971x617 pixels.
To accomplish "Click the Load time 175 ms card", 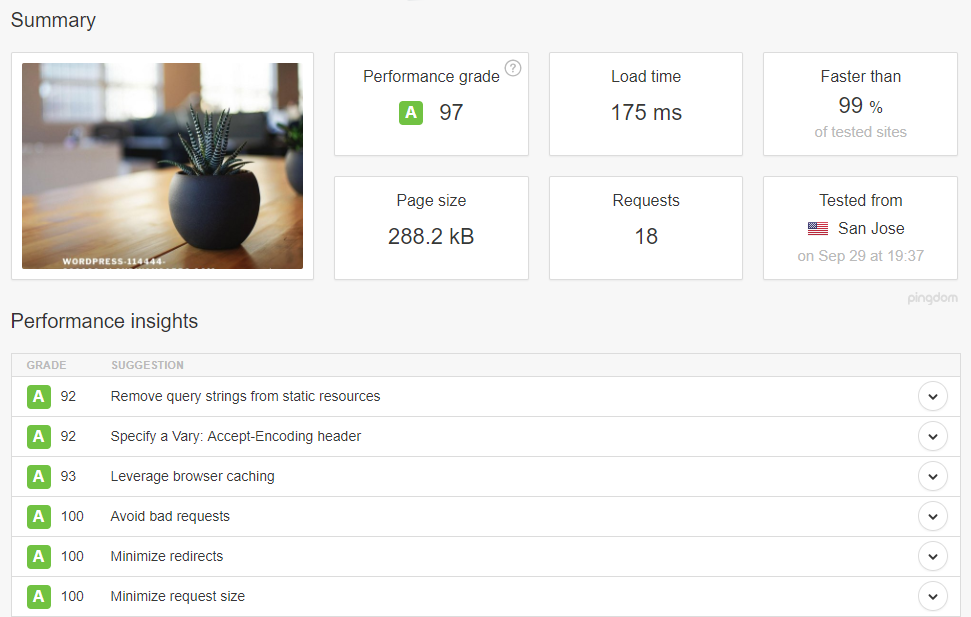I will point(646,104).
